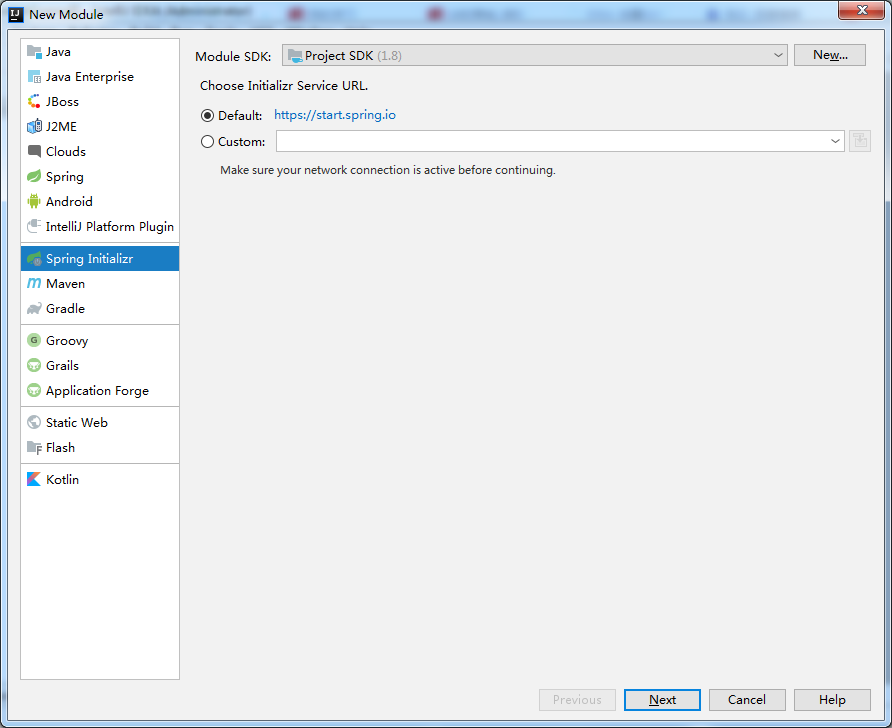
Task: Choose the Application Forge icon
Action: (34, 390)
